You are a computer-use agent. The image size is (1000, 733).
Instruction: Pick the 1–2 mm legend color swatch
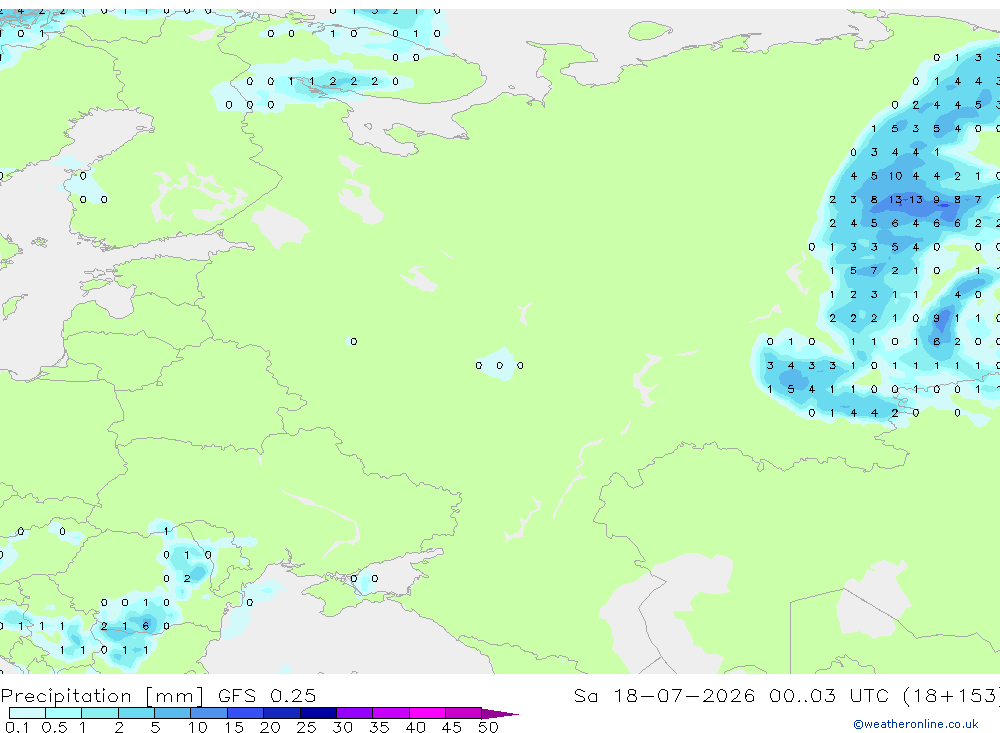pyautogui.click(x=100, y=713)
